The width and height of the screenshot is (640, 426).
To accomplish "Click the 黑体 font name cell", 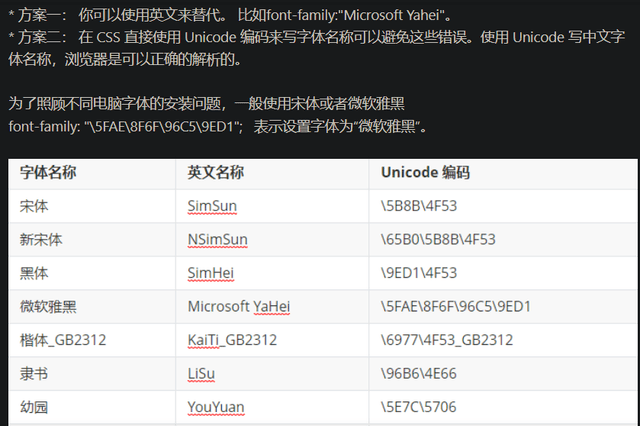I will (34, 273).
